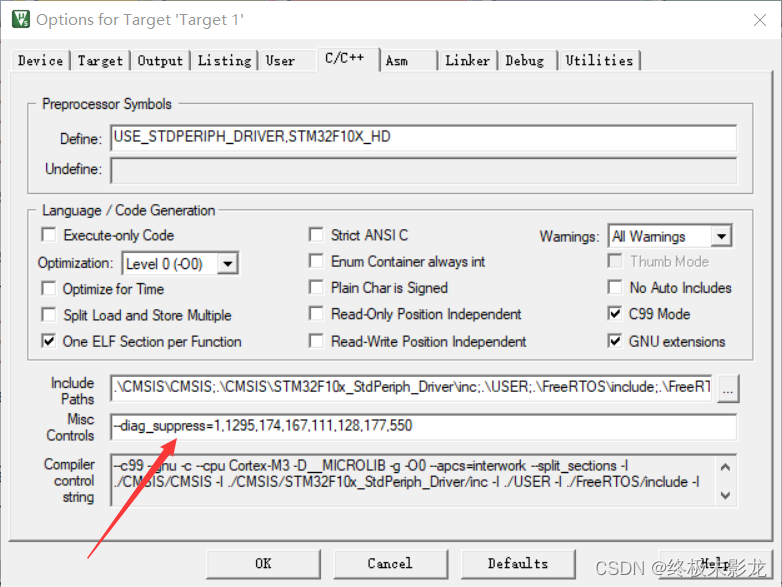Check No Auto Includes
This screenshot has width=782, height=587.
click(615, 287)
